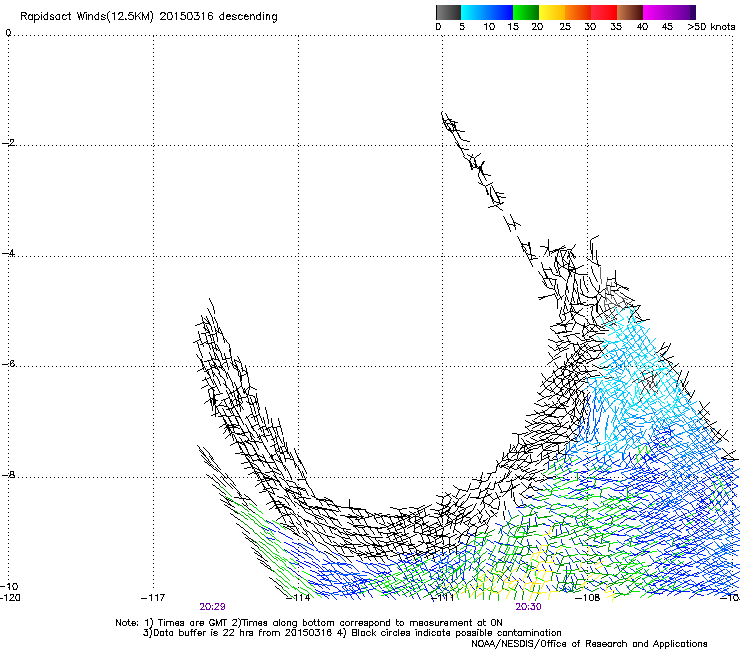740x650 pixels.
Task: Click the orange 25-30 knots color swatch
Action: [x=578, y=12]
